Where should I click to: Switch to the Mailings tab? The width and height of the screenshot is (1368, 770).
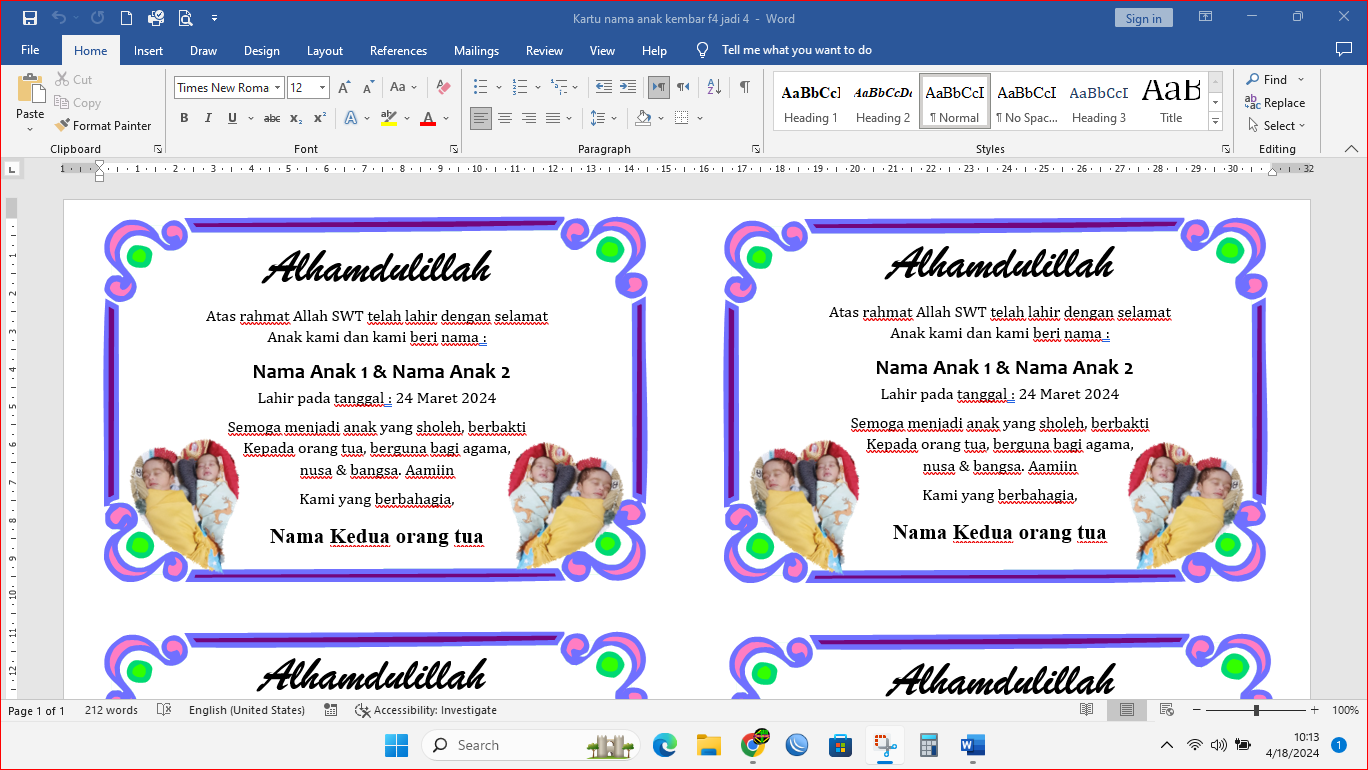(476, 50)
